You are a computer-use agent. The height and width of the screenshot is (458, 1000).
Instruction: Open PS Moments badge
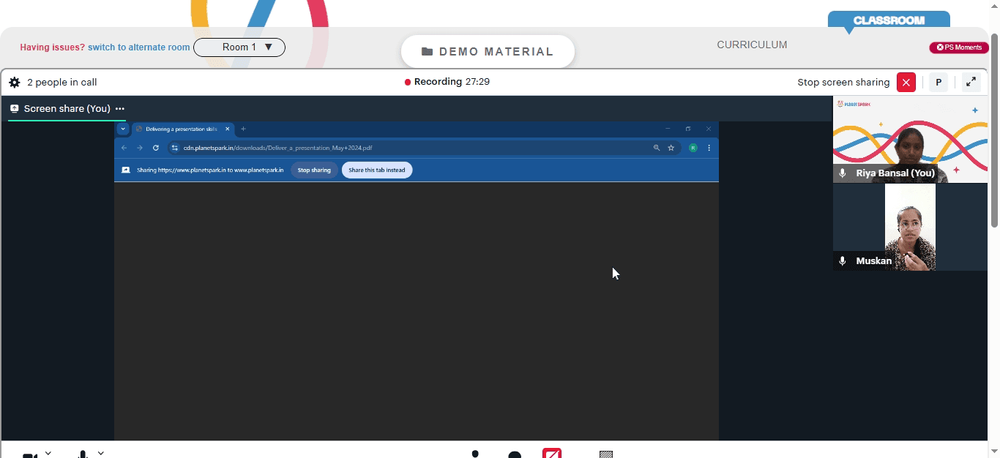959,47
